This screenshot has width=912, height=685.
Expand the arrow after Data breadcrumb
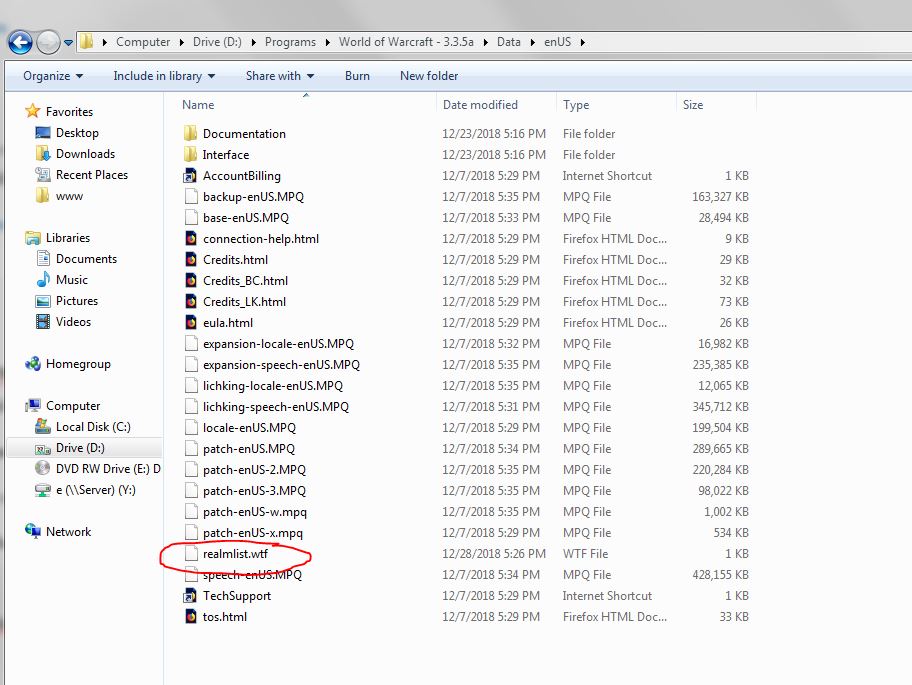pyautogui.click(x=532, y=42)
